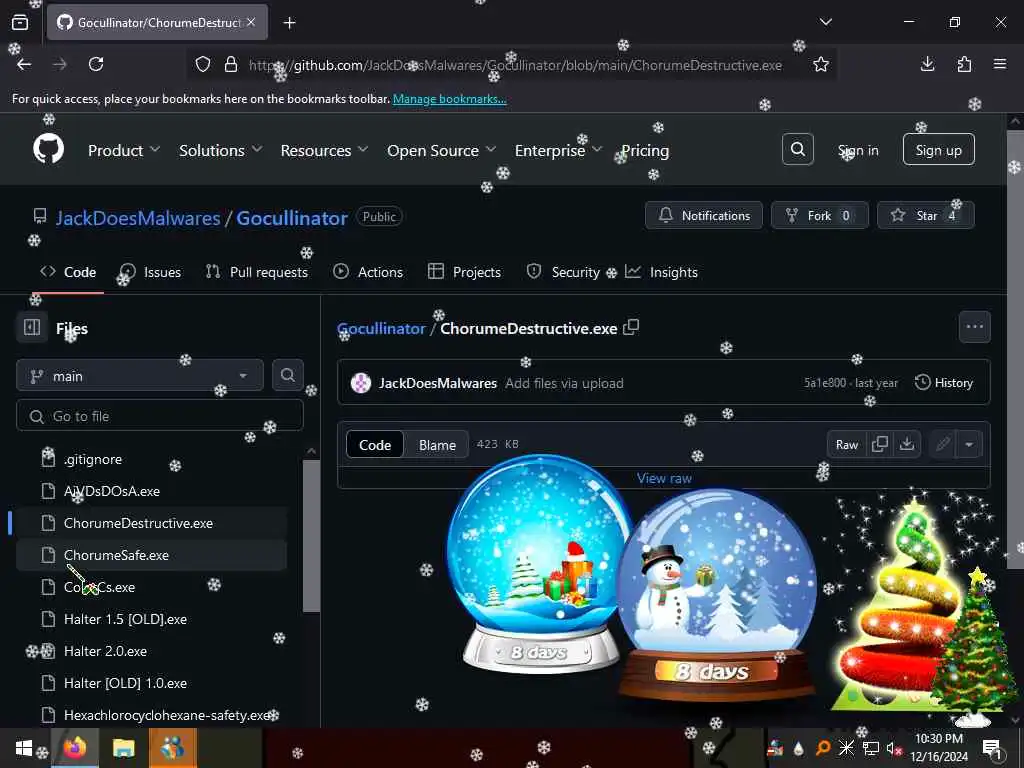The height and width of the screenshot is (768, 1024).
Task: Expand the Open Source menu
Action: click(x=441, y=150)
